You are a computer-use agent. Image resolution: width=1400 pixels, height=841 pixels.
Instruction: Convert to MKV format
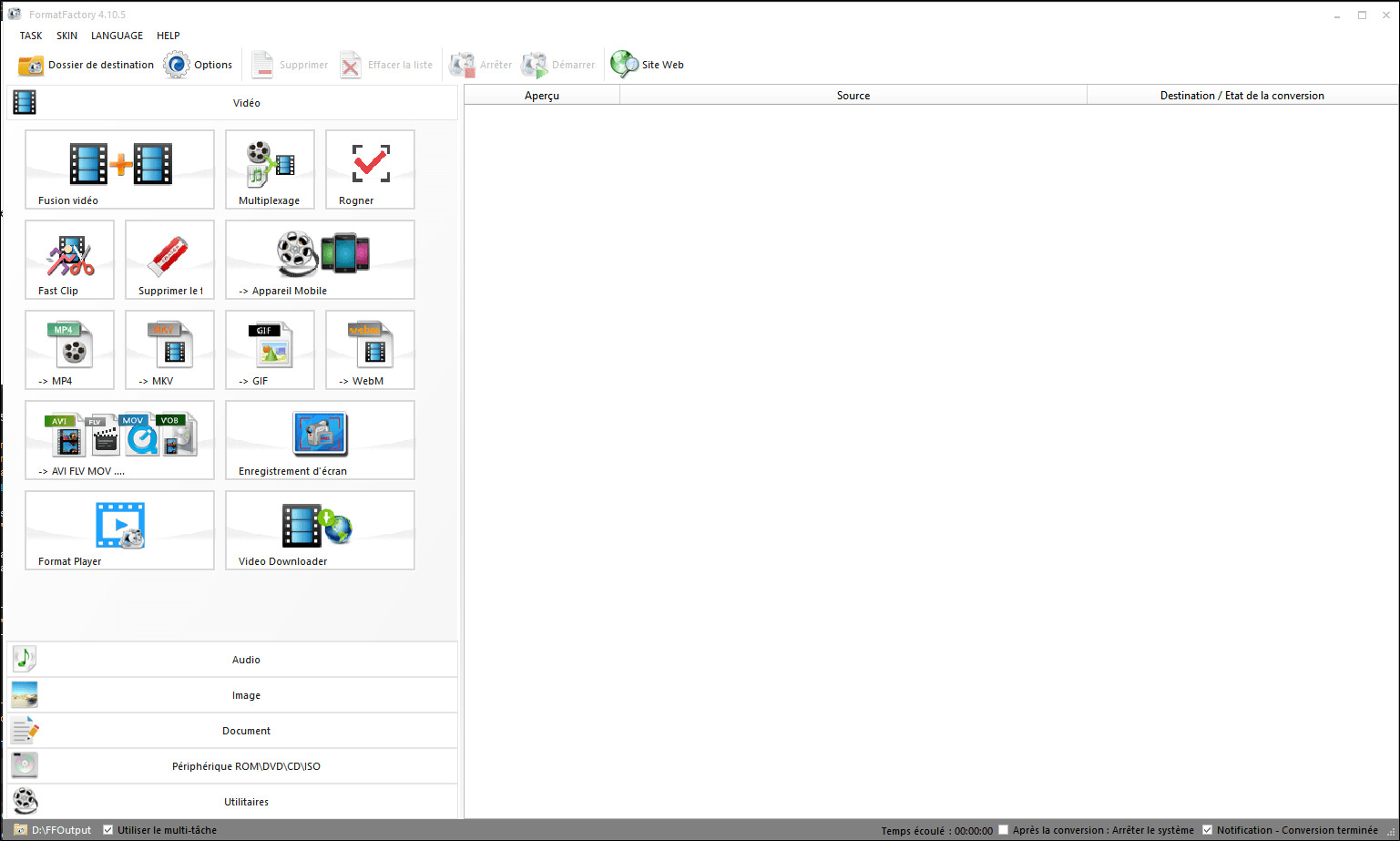(169, 350)
